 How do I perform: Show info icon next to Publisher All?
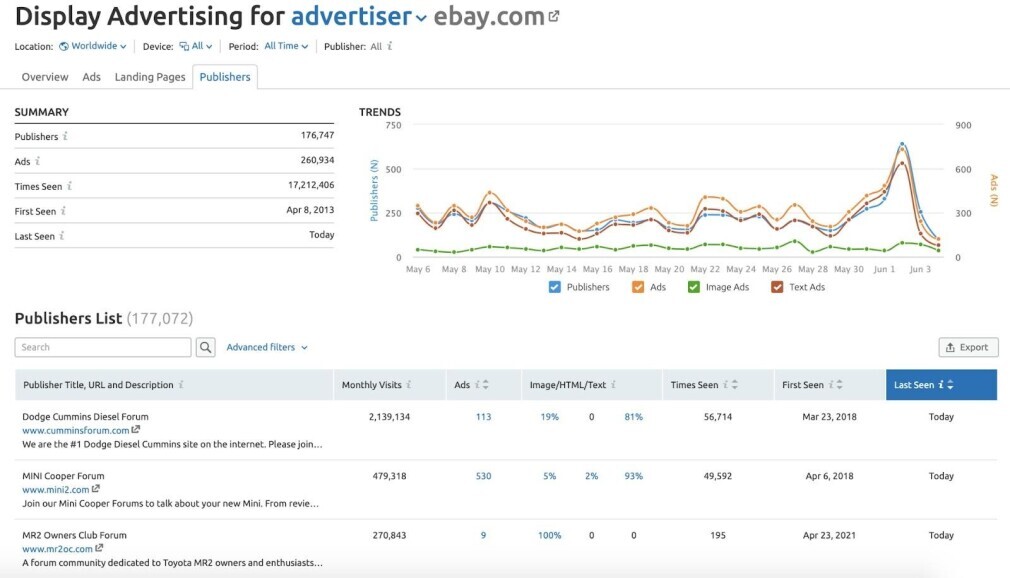pyautogui.click(x=390, y=46)
